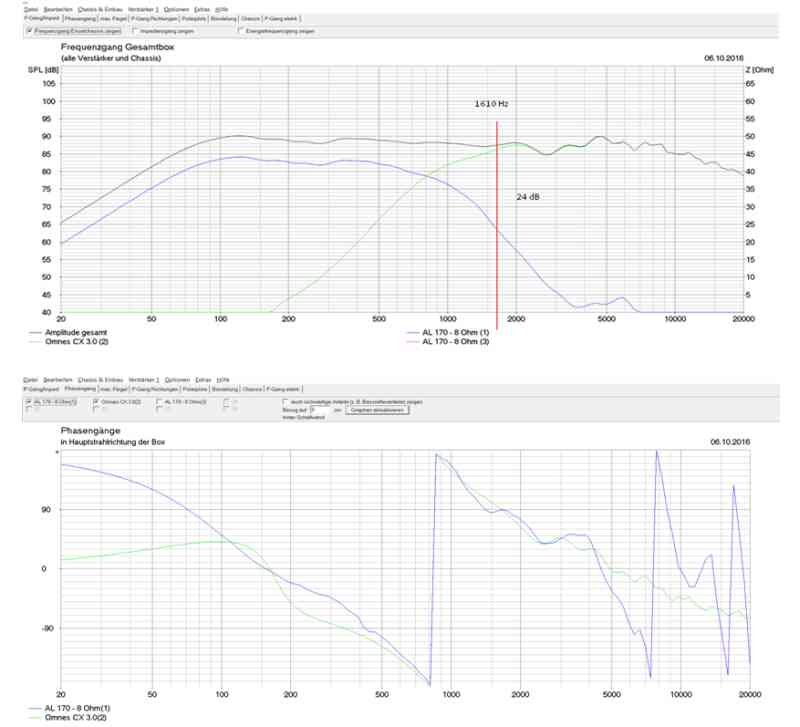Image resolution: width=800 pixels, height=727 pixels.
Task: Click the 1610 Hz frequency label
Action: pos(491,104)
